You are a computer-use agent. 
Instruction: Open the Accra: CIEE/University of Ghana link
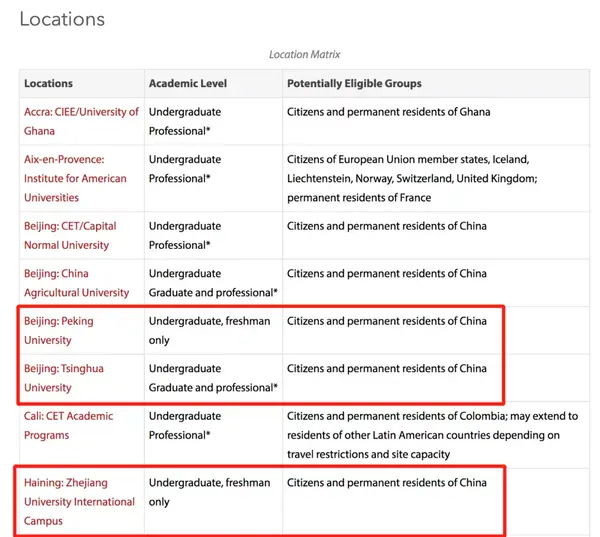point(81,121)
